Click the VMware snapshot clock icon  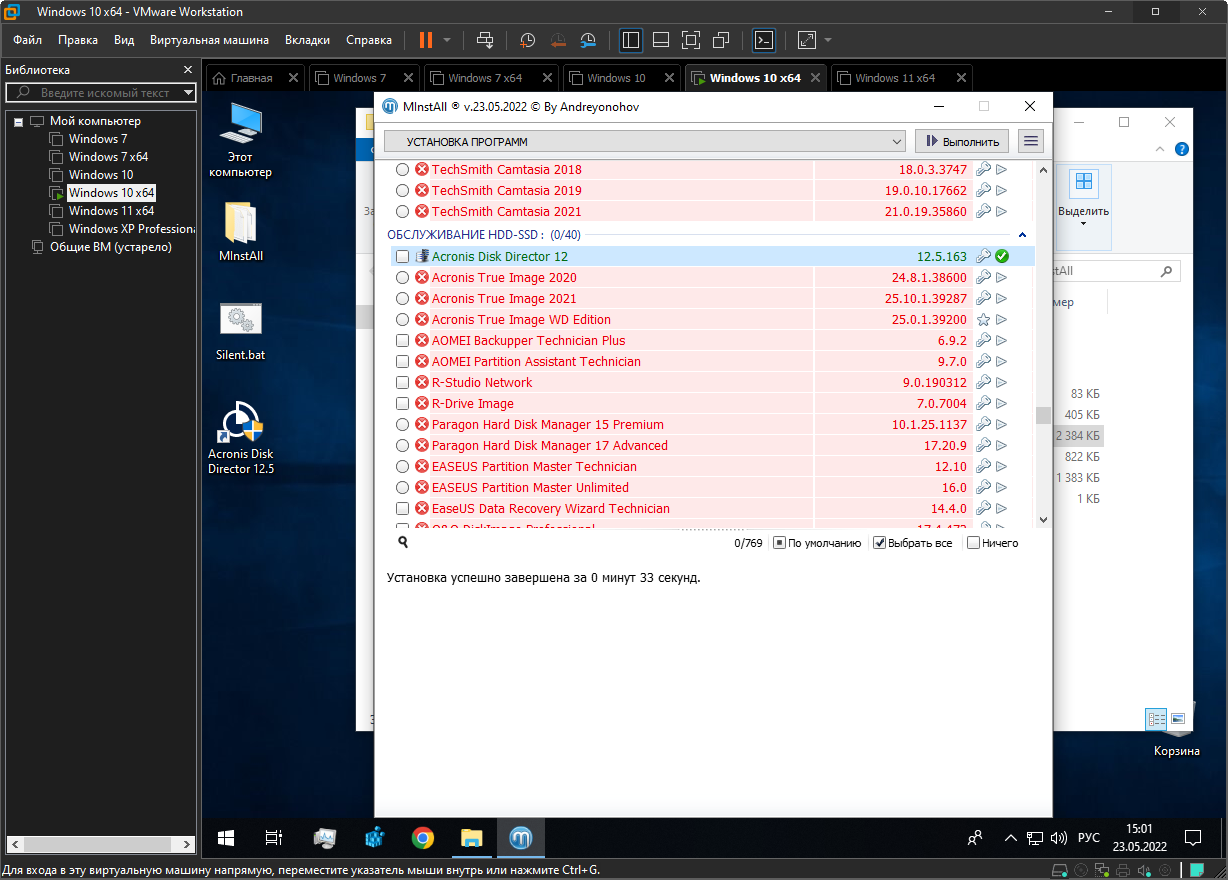[527, 40]
